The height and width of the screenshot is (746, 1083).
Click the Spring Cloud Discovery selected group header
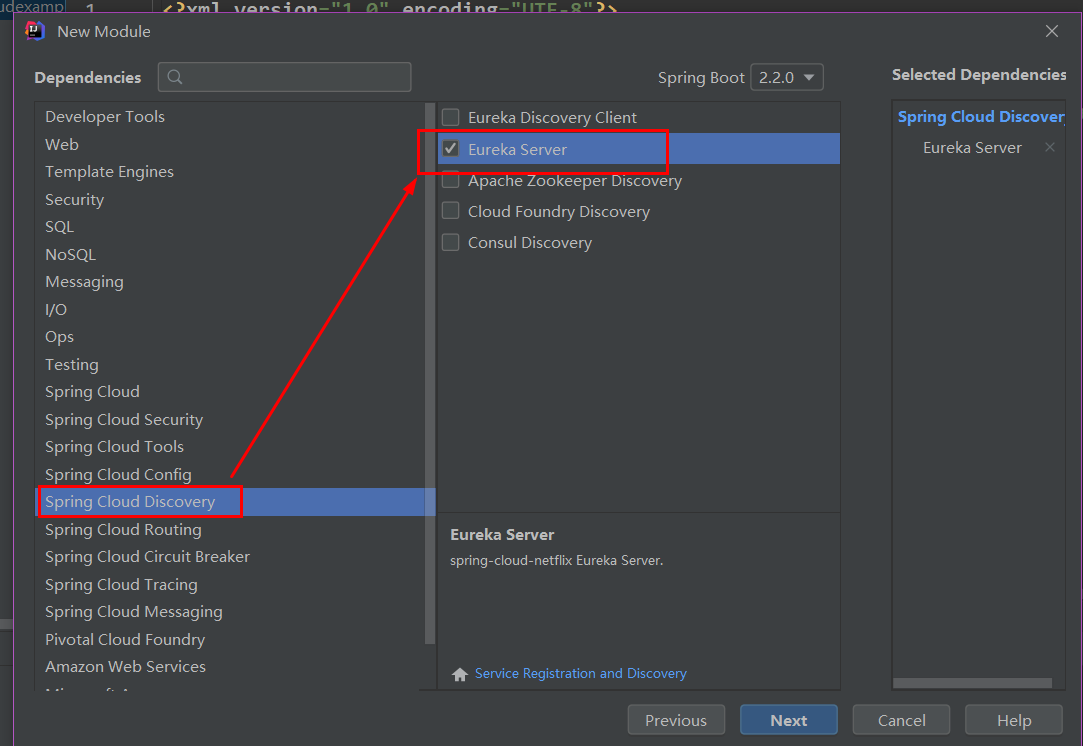(981, 117)
